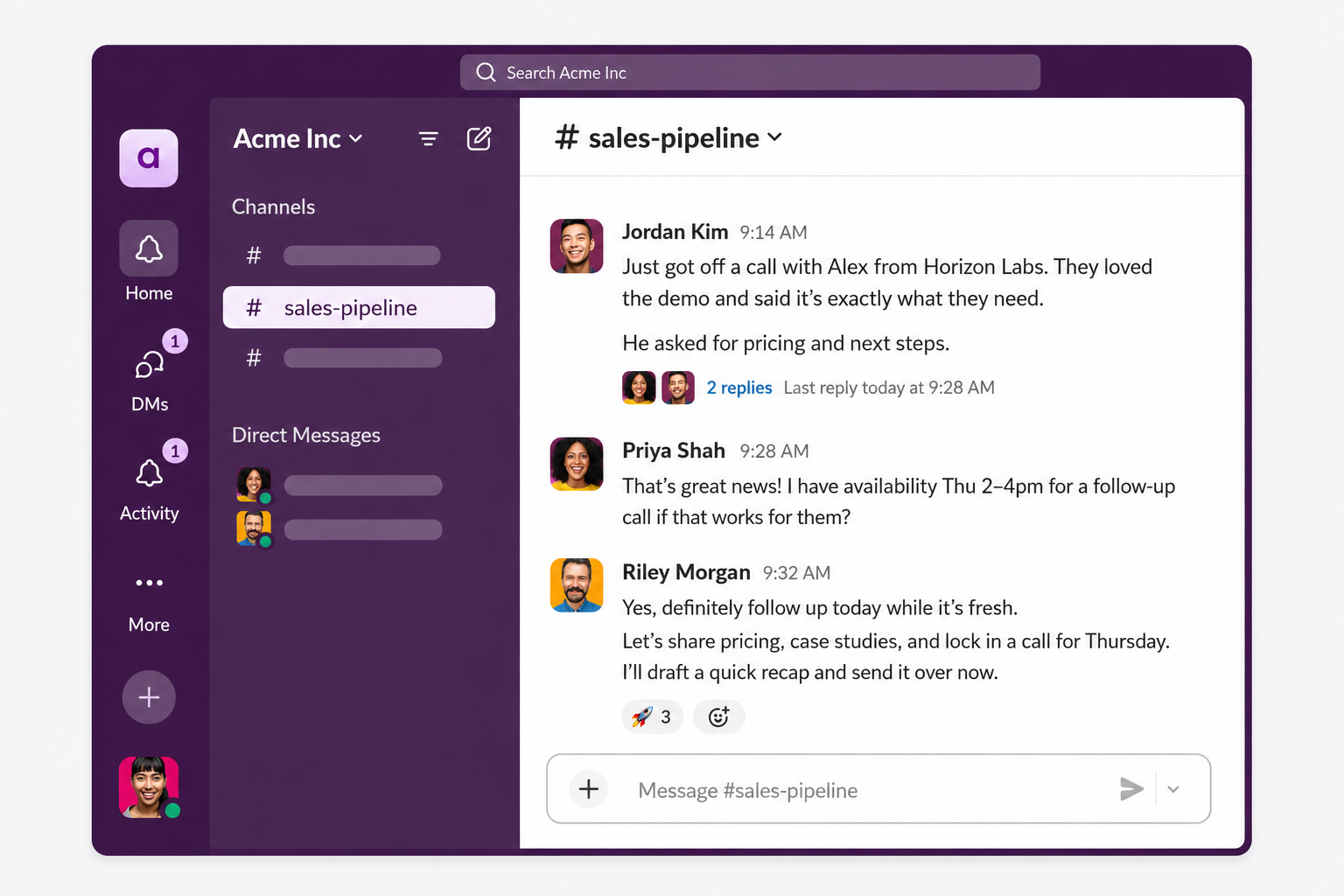Viewport: 1344px width, 896px height.
Task: Click the search magnifier icon
Action: (486, 73)
